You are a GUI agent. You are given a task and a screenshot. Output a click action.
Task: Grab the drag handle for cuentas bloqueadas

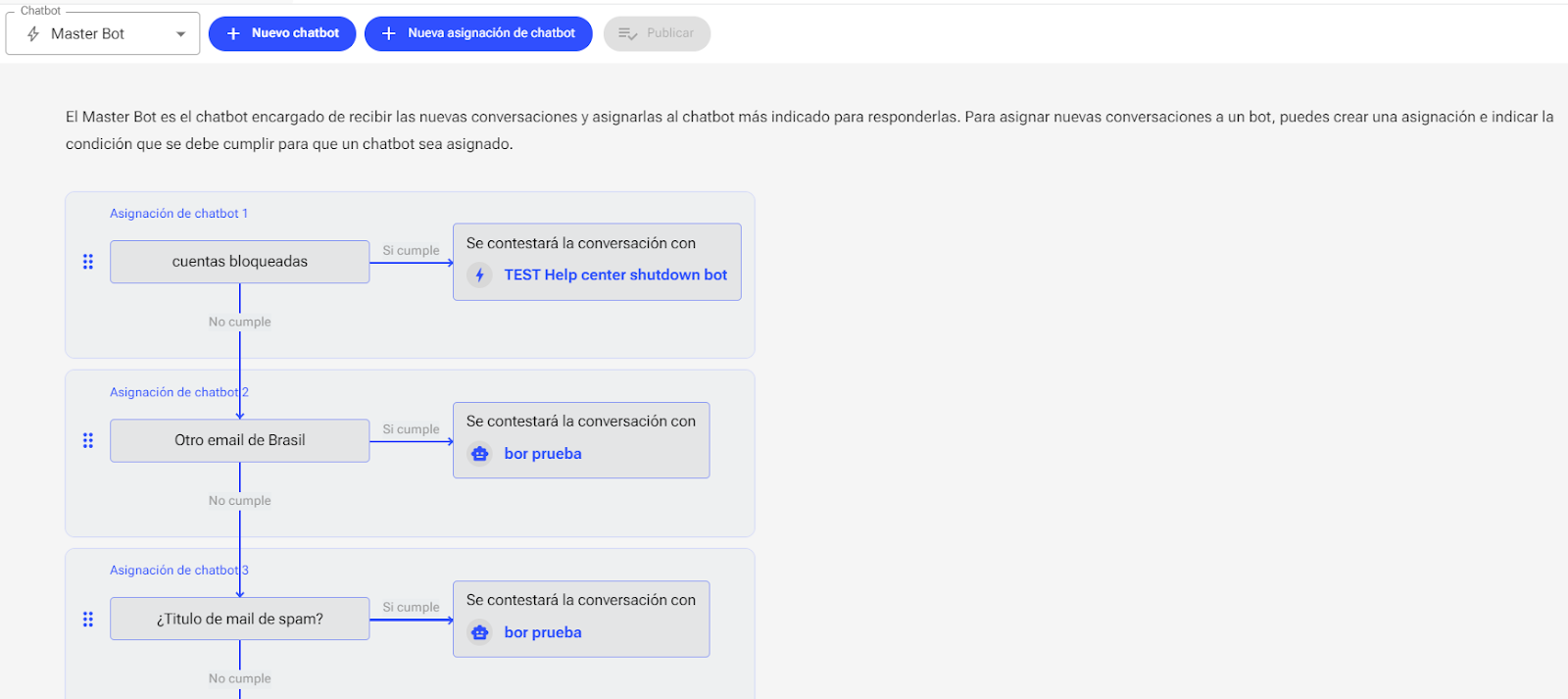(x=88, y=262)
